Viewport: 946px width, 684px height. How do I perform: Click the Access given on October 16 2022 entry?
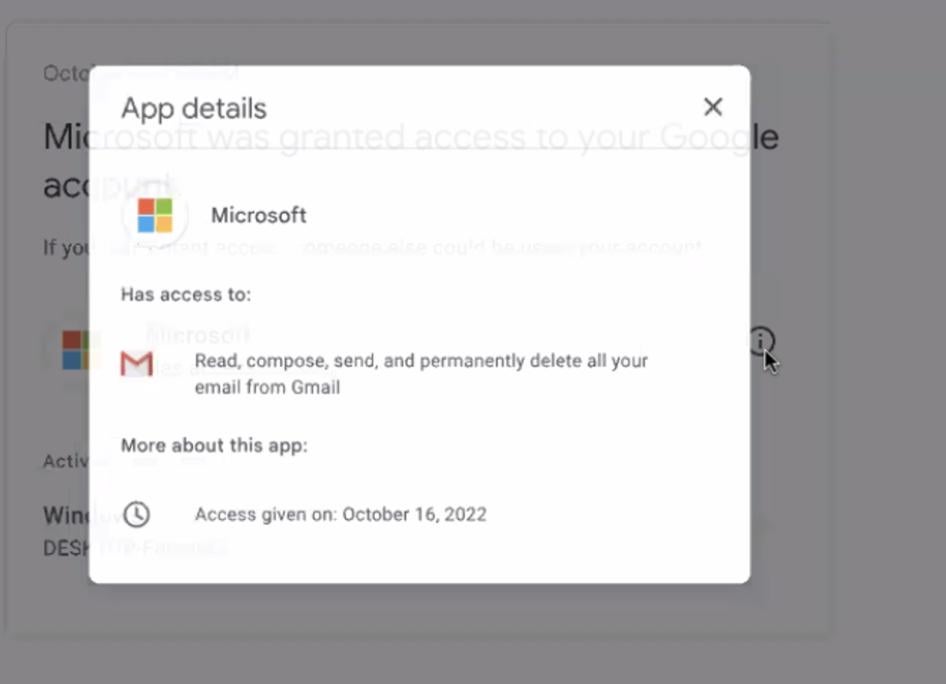coord(341,514)
